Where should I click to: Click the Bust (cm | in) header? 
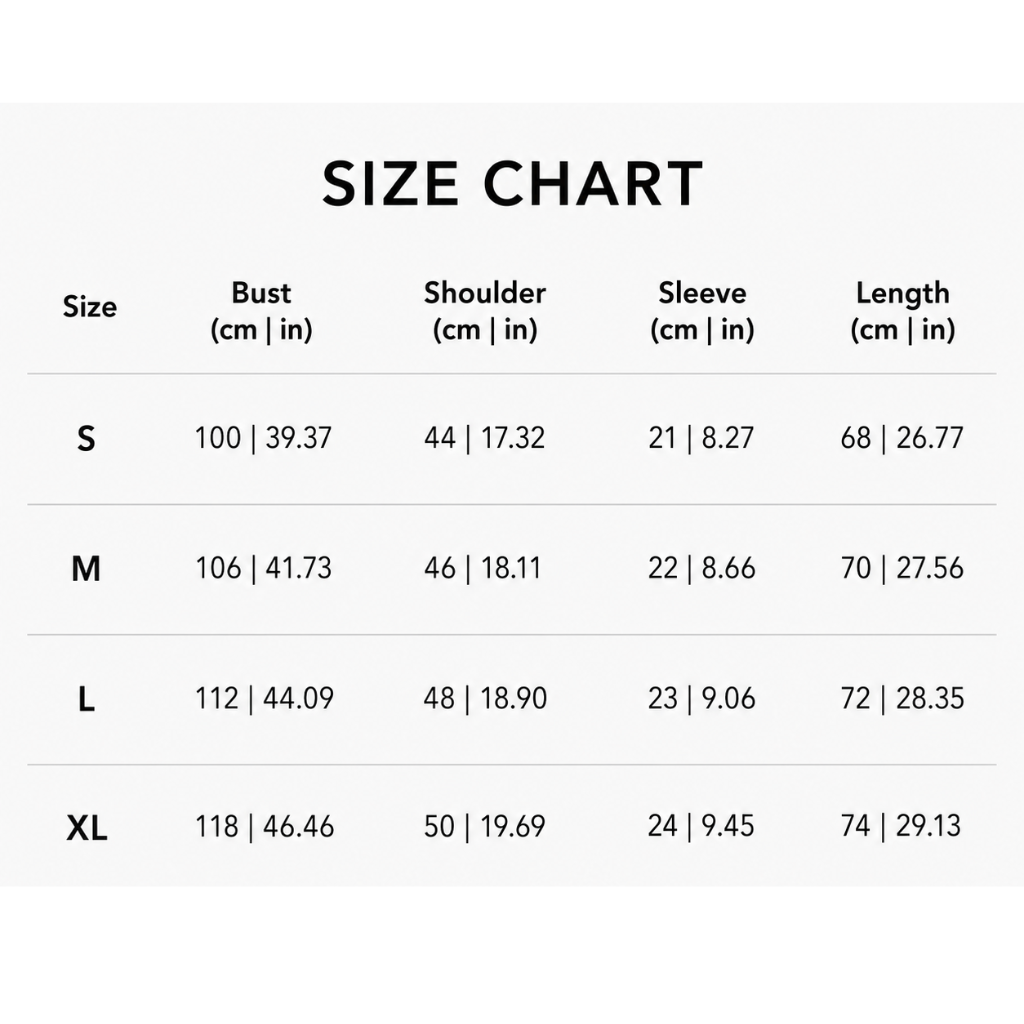pos(261,311)
